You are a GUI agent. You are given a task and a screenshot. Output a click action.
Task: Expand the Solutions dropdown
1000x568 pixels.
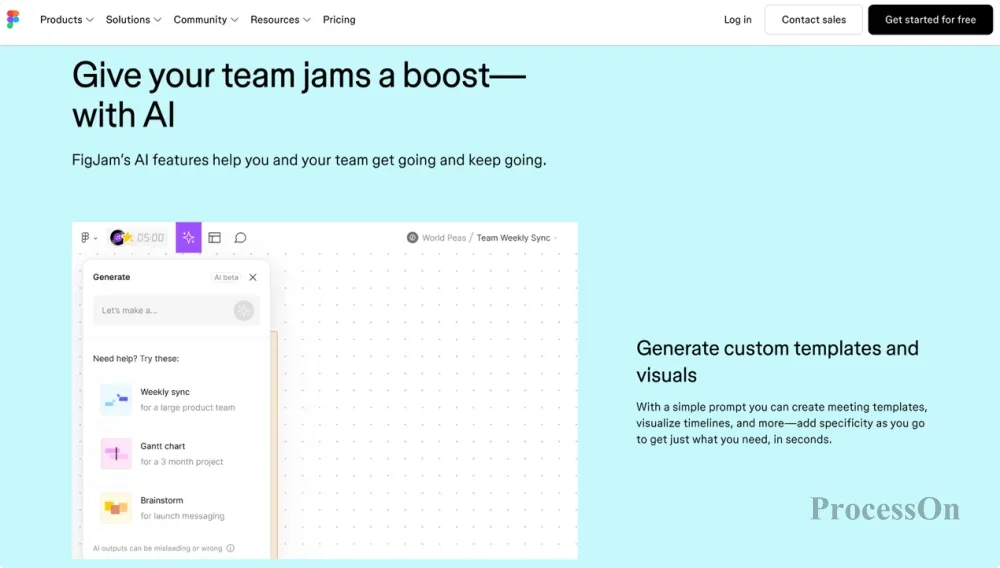pos(133,20)
